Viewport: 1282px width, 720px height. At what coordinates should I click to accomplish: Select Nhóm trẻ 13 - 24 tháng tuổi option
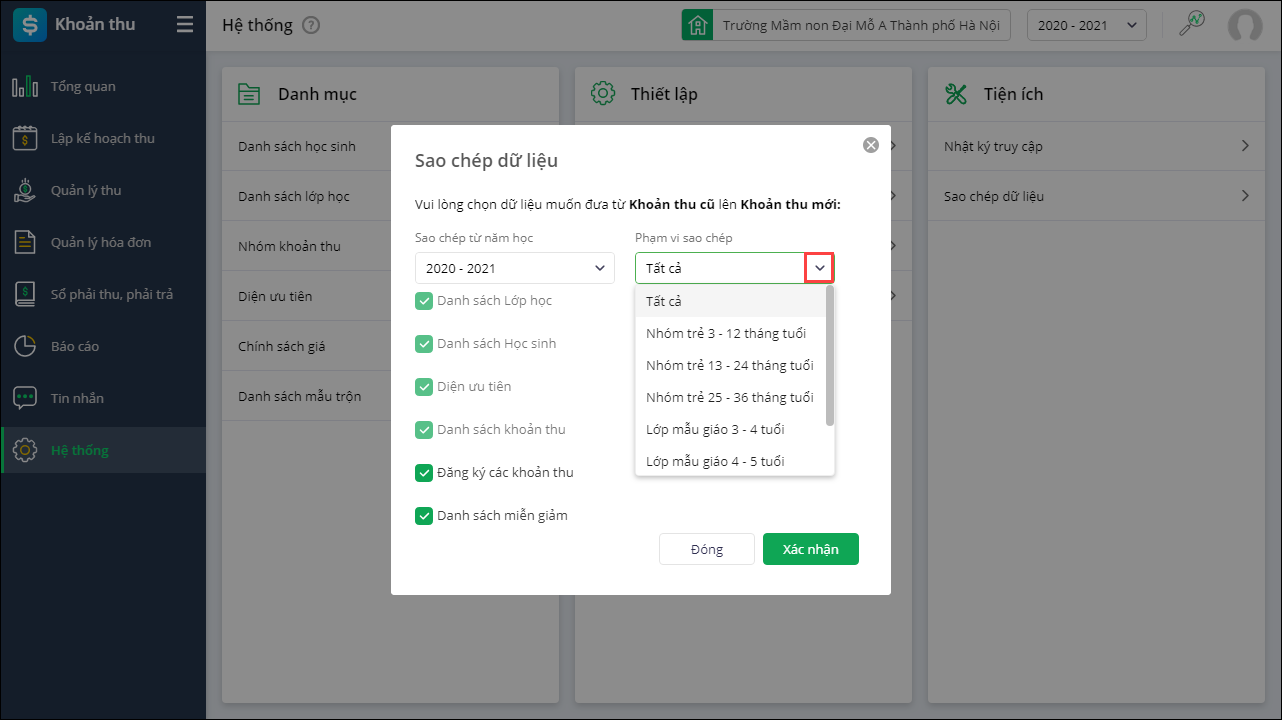pos(730,366)
